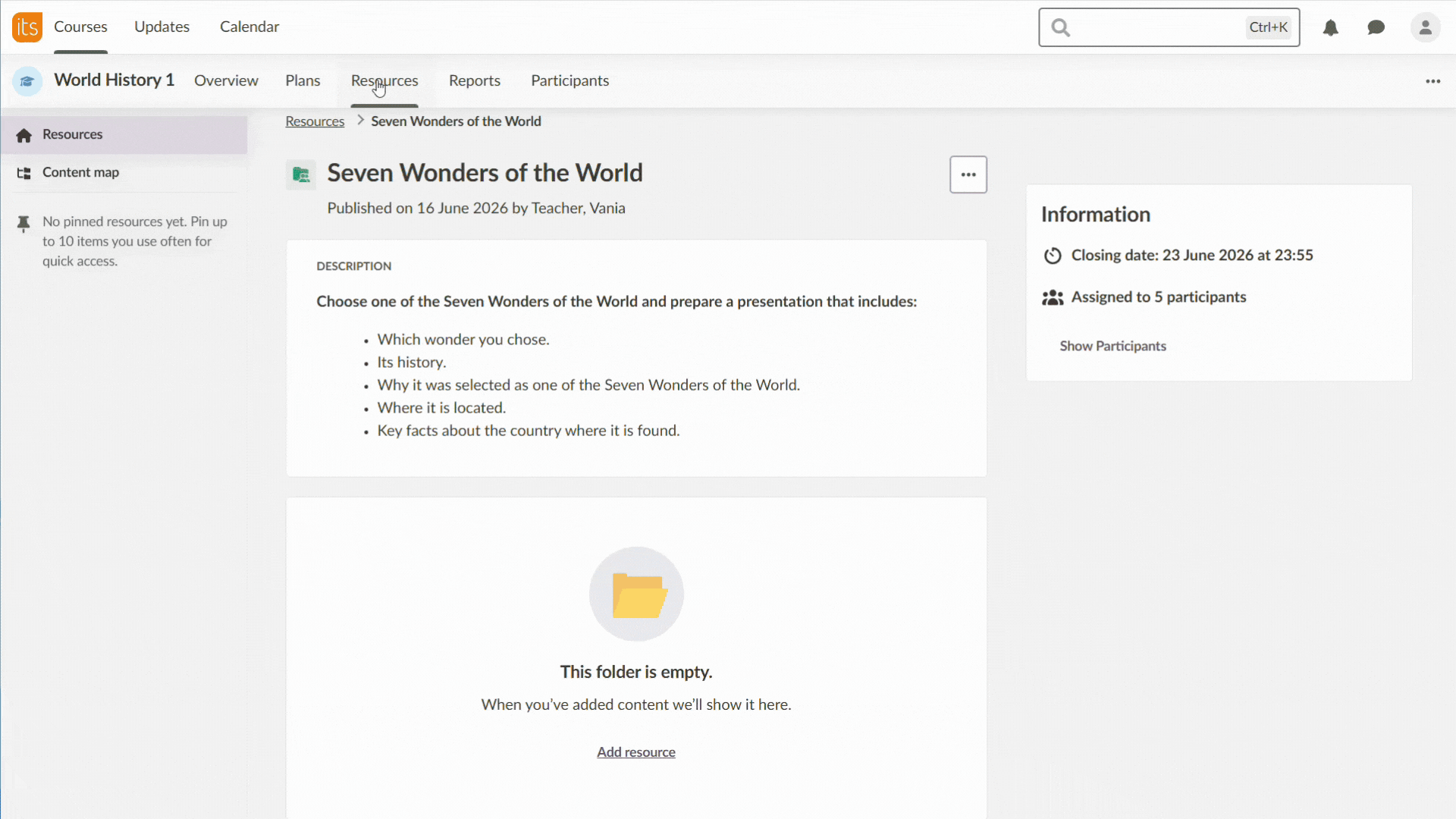This screenshot has height=819, width=1456.
Task: Click the Content map sidebar icon
Action: [x=24, y=173]
